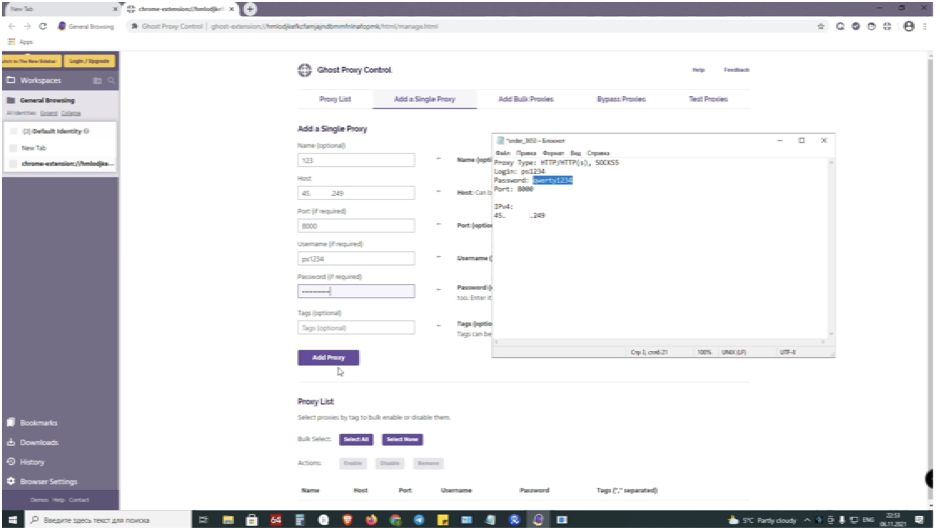Click the Windows Start button
Image resolution: width=940 pixels, height=530 pixels.
[11, 520]
